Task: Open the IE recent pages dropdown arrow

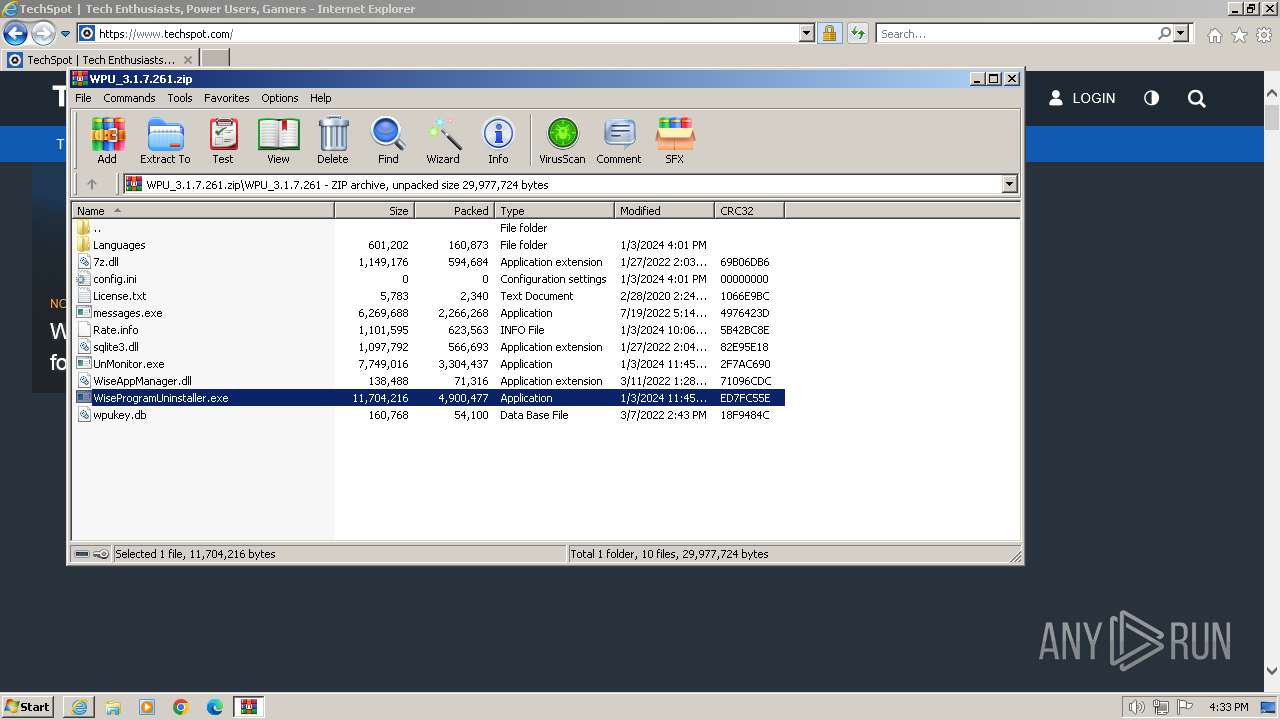Action: coord(66,33)
